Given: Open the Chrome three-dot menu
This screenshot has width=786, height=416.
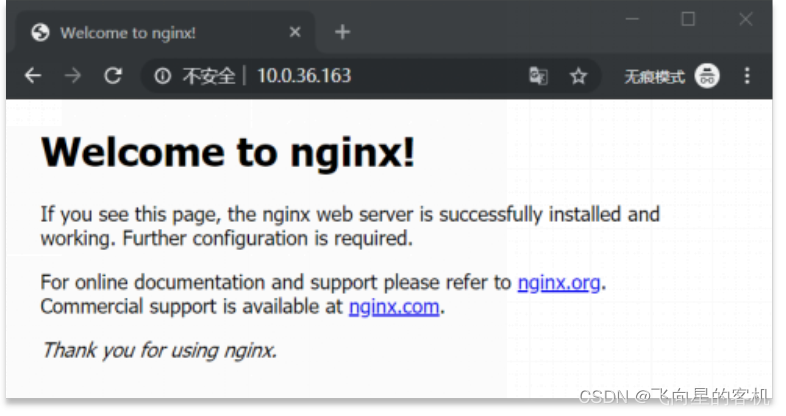Looking at the screenshot, I should point(747,76).
